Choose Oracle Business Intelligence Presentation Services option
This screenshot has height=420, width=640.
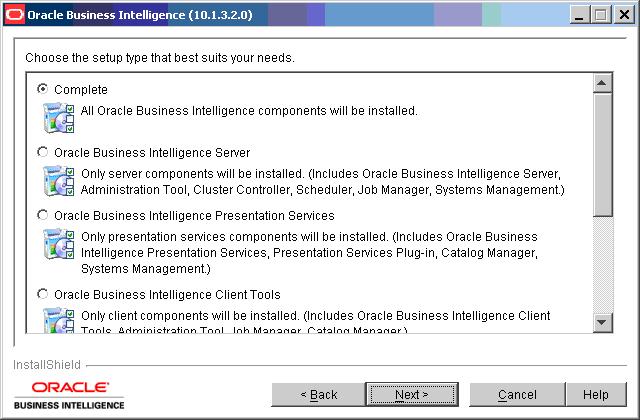click(43, 215)
